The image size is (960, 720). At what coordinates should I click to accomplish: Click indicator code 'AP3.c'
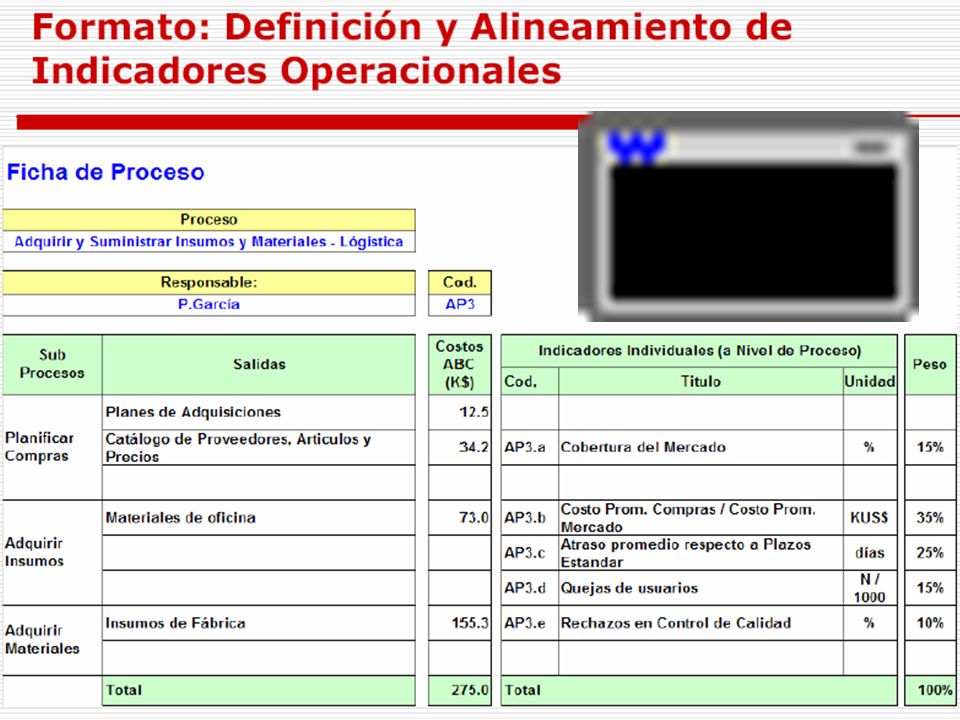[530, 553]
